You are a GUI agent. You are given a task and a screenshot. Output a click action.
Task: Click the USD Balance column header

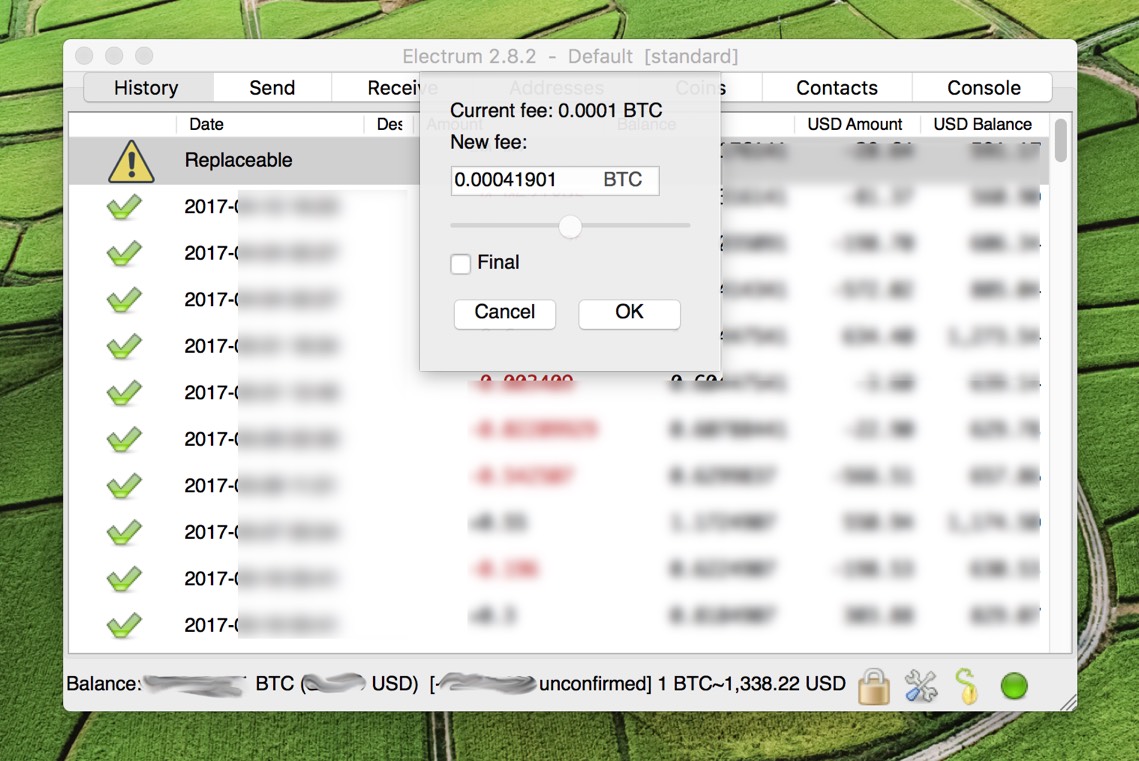click(982, 124)
